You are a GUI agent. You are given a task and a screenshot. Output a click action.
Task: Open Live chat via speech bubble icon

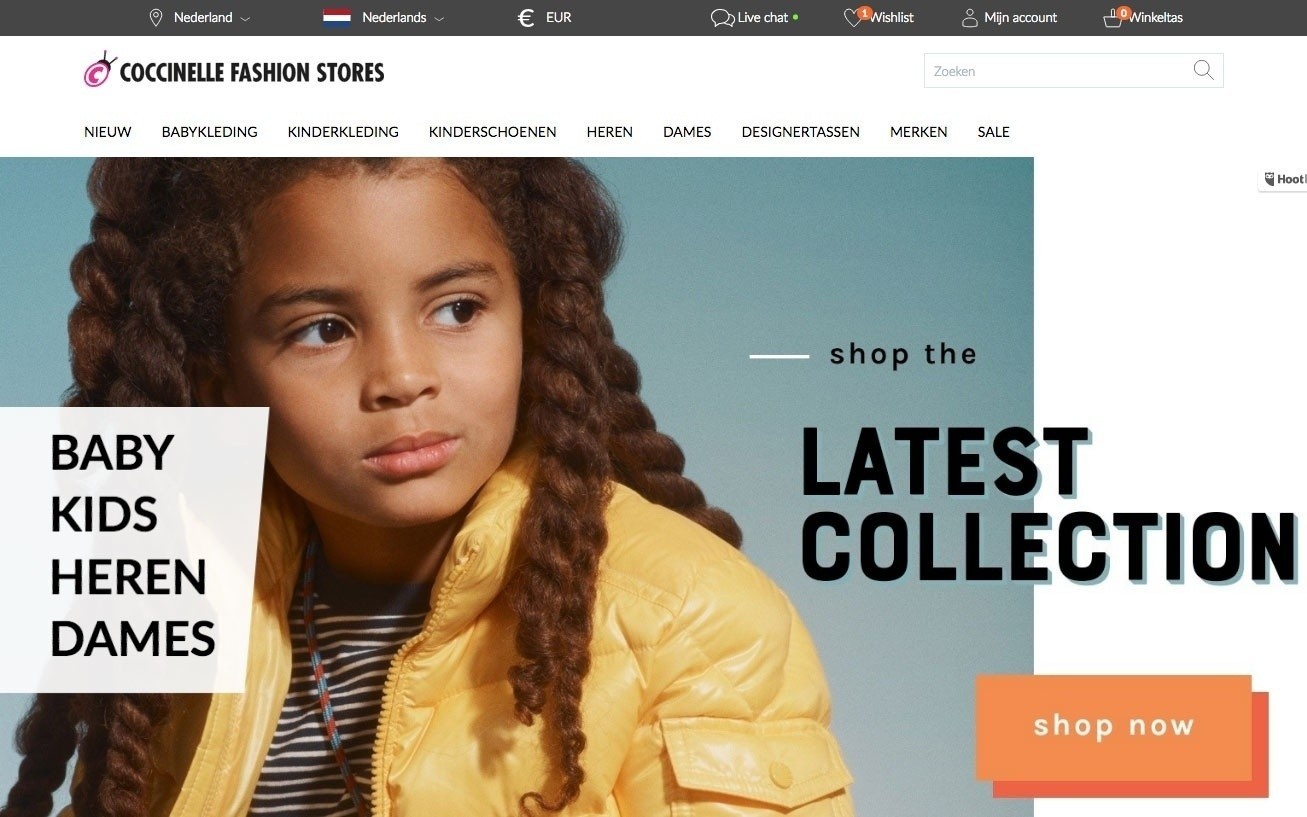point(722,18)
